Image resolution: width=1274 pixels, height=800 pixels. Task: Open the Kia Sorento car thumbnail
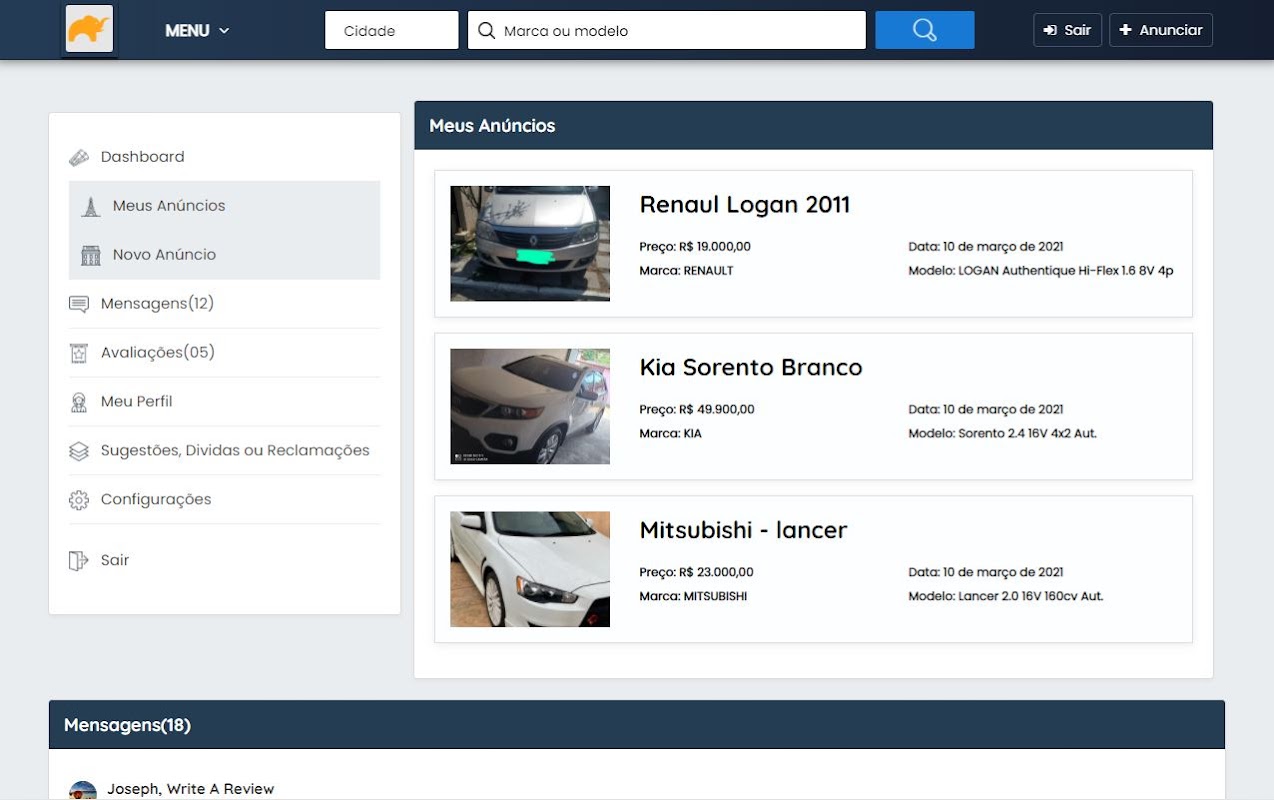(530, 406)
